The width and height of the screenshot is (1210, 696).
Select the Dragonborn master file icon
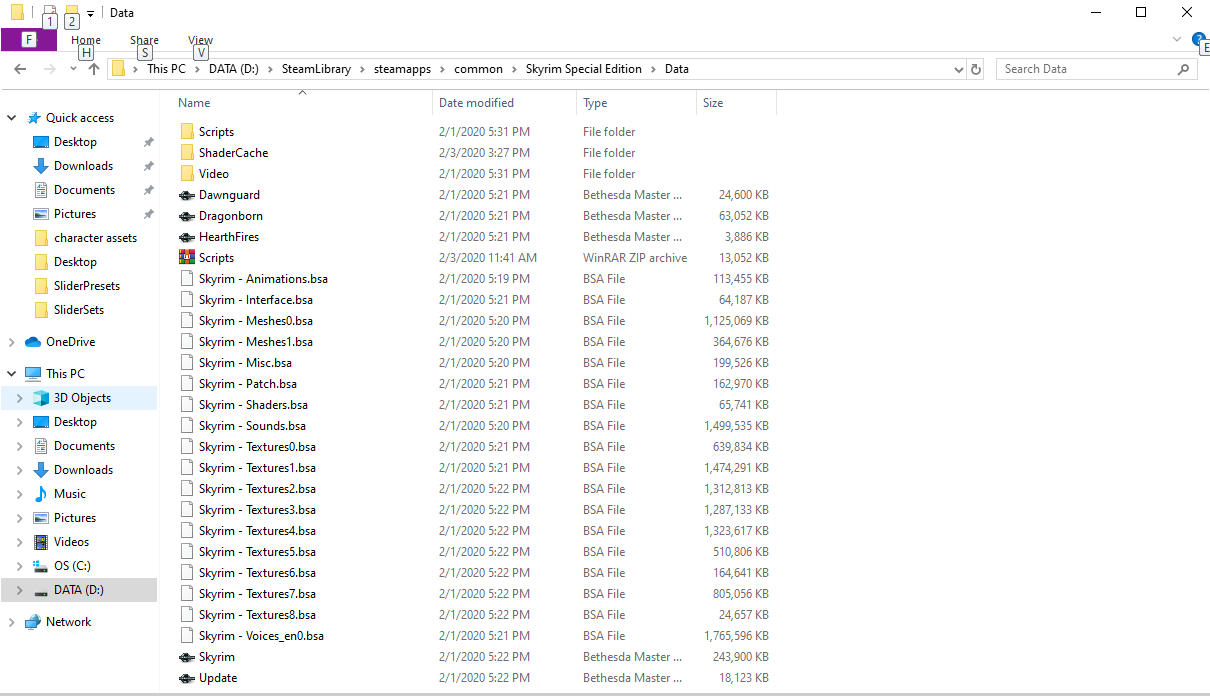[x=187, y=216]
